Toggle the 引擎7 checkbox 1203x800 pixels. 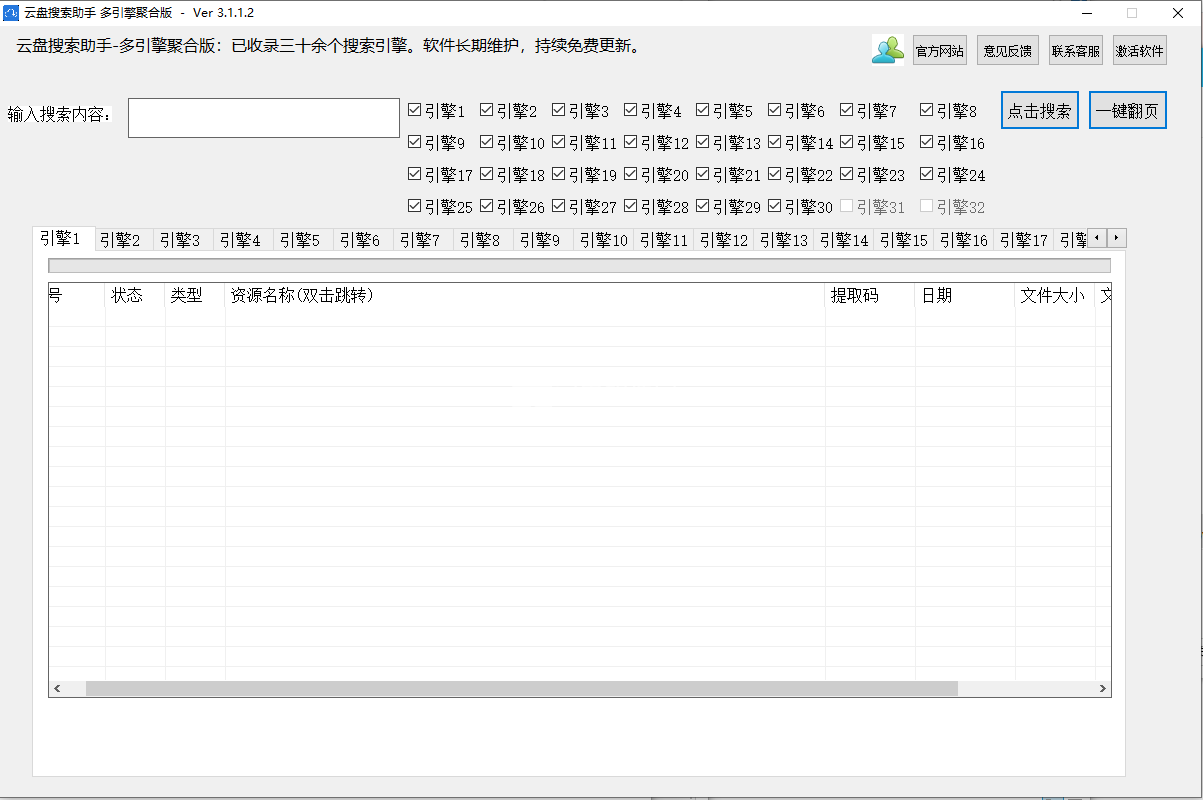[x=847, y=110]
